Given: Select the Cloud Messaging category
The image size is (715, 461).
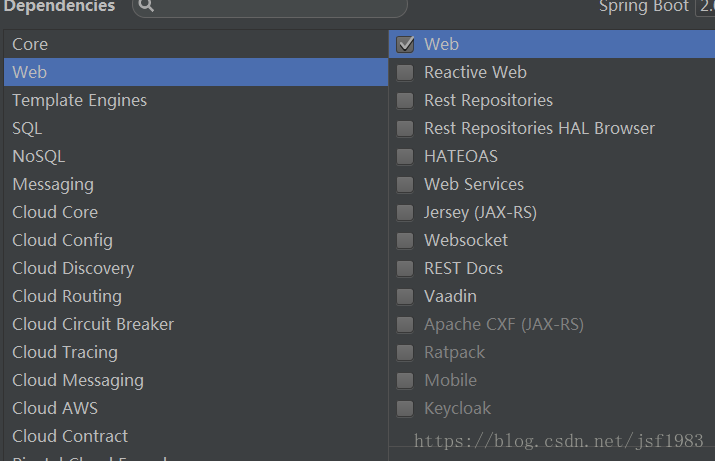Looking at the screenshot, I should pyautogui.click(x=196, y=380).
